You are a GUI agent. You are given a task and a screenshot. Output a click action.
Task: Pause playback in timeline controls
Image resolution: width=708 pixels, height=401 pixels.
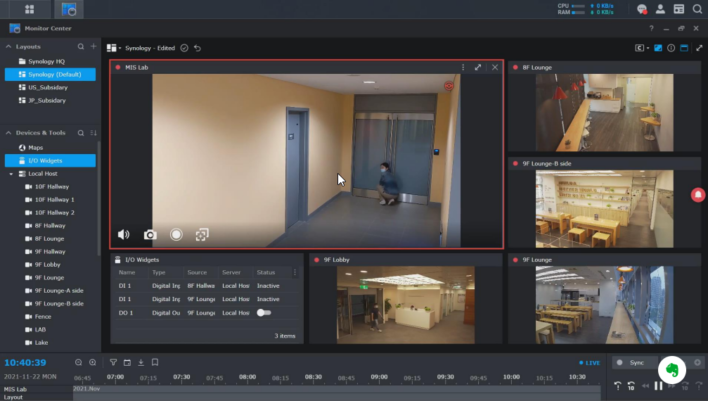pyautogui.click(x=658, y=385)
